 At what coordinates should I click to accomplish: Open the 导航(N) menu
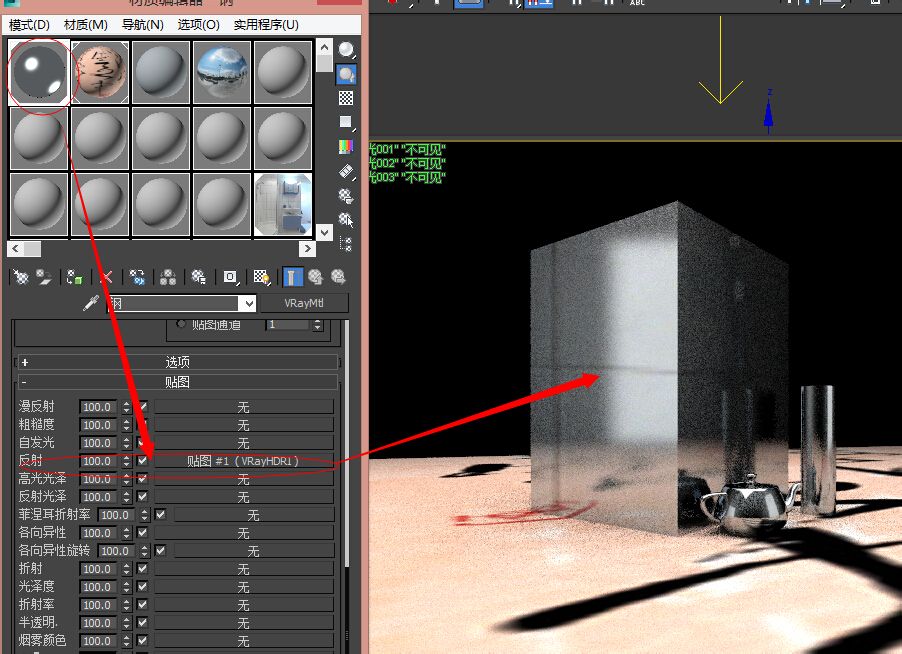coord(143,25)
